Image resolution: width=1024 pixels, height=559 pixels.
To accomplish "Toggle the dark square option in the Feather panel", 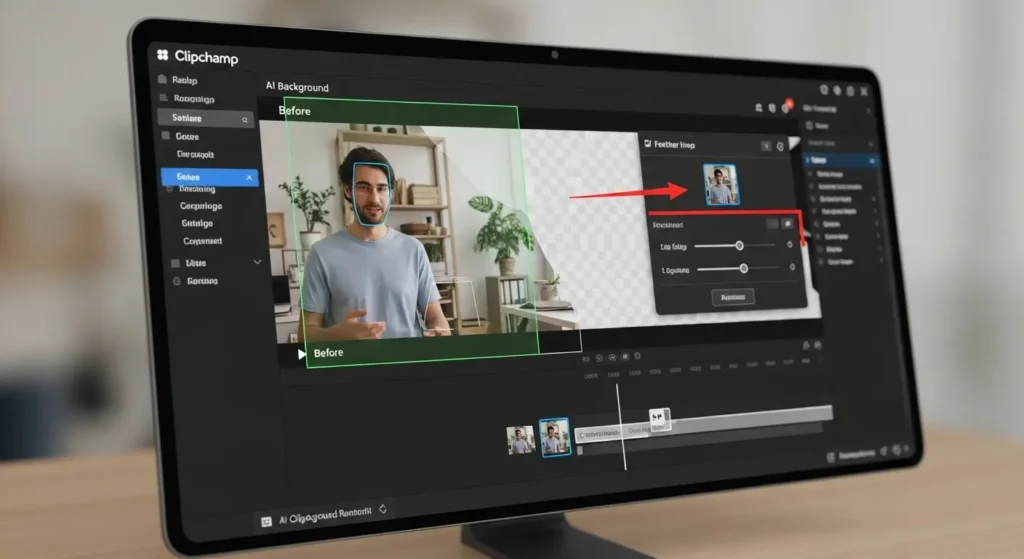I will (x=771, y=224).
